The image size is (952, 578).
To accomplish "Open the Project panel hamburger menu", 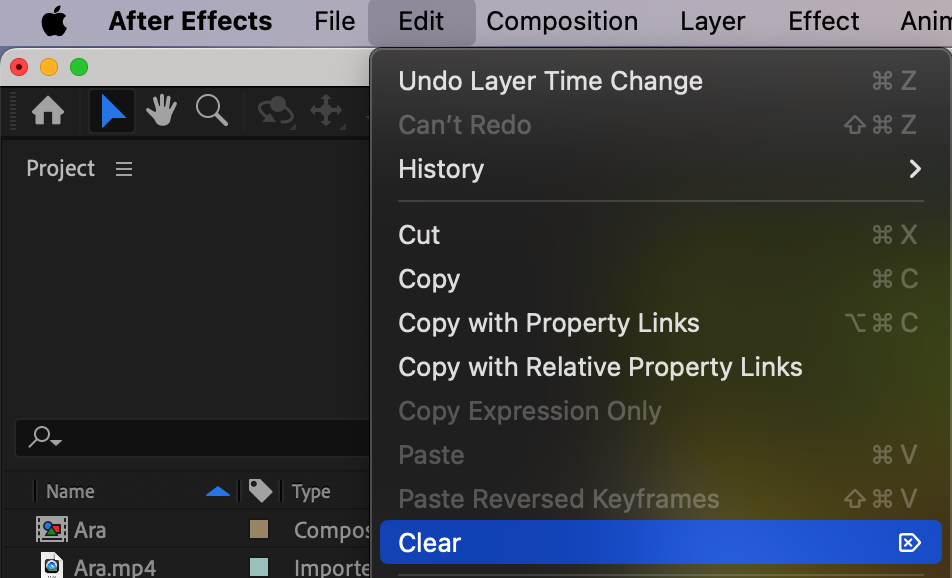I will [x=124, y=169].
